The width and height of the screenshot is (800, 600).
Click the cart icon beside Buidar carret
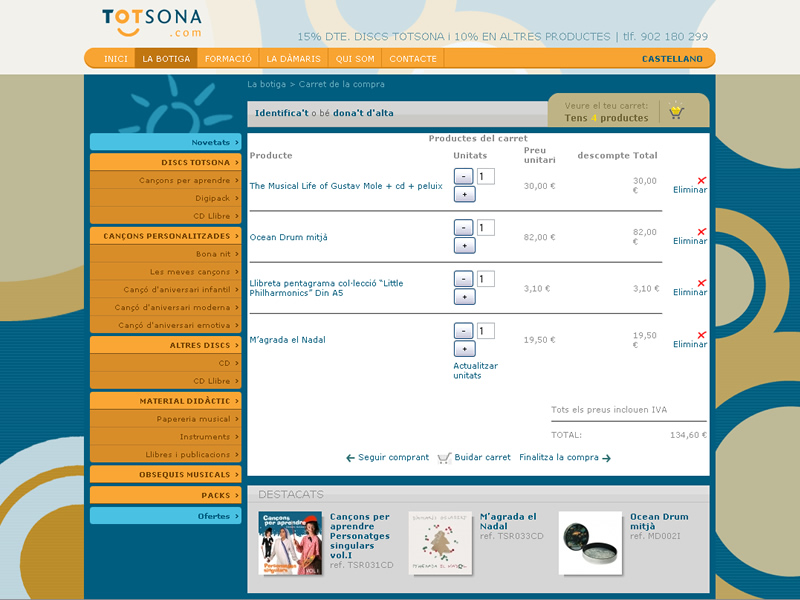click(444, 458)
